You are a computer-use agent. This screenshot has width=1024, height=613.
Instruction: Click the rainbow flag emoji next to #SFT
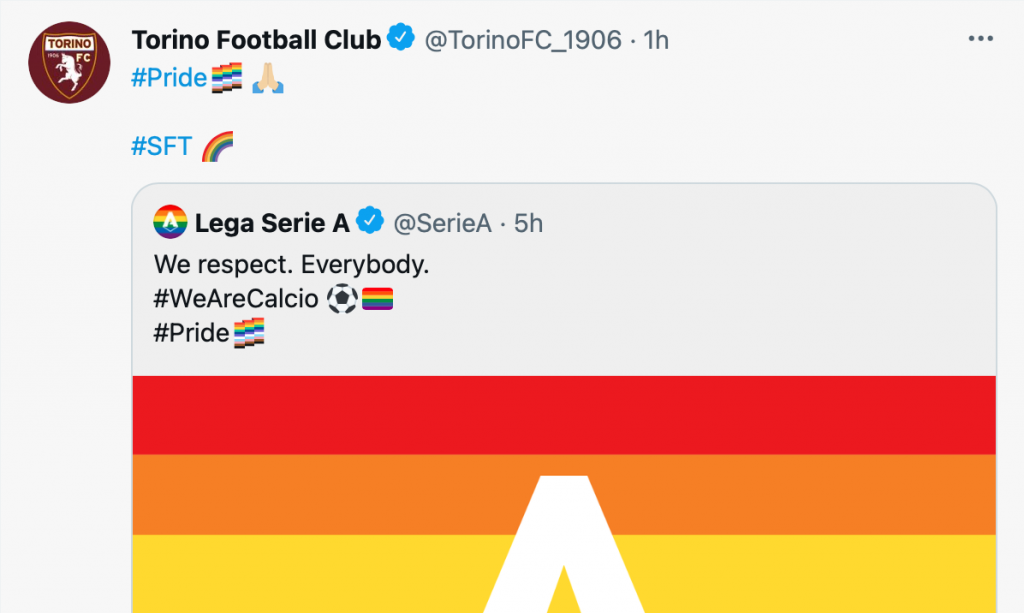coord(216,145)
